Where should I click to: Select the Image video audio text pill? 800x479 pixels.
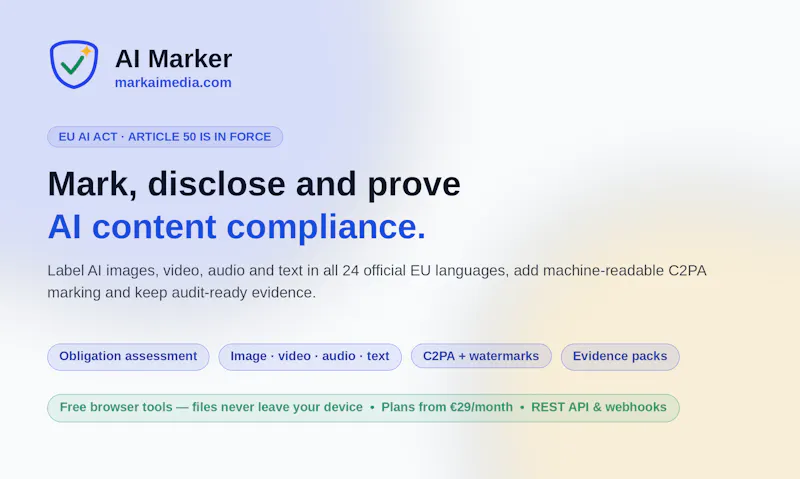[310, 356]
